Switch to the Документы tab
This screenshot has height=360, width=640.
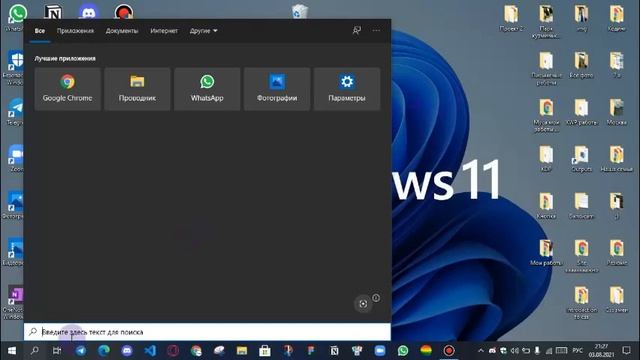pos(122,31)
